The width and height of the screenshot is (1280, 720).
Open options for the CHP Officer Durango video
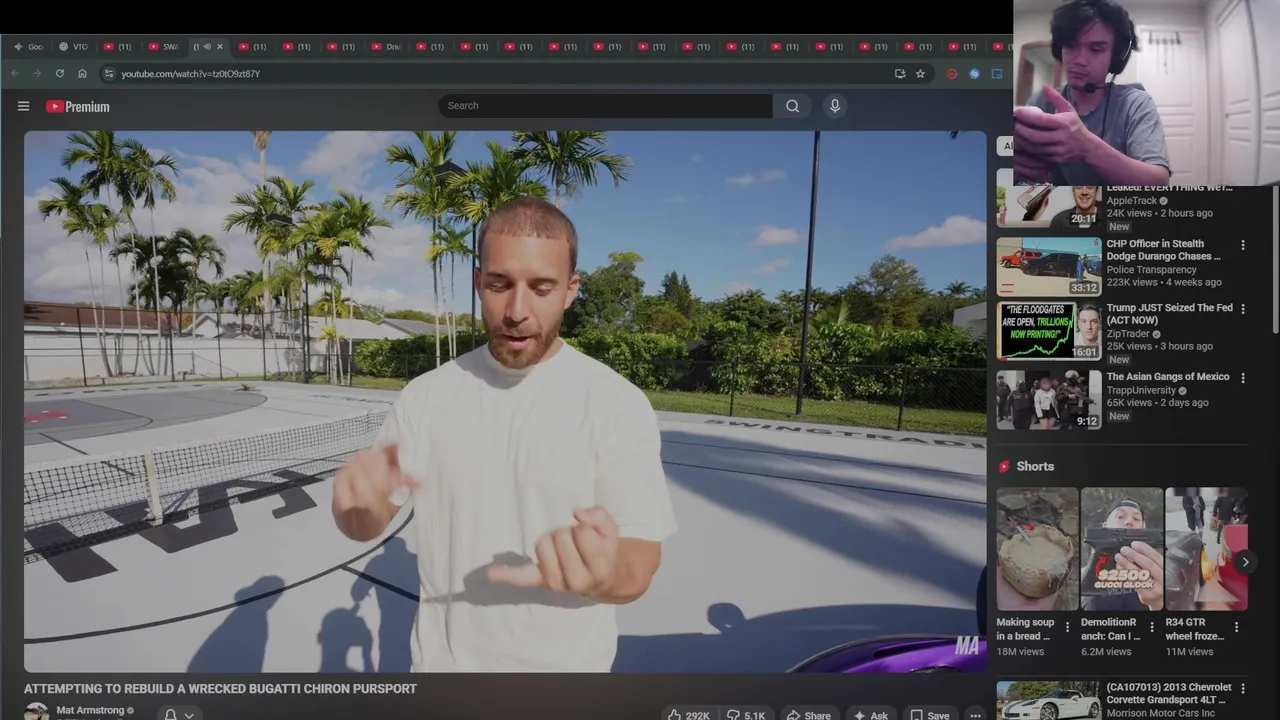pos(1243,245)
